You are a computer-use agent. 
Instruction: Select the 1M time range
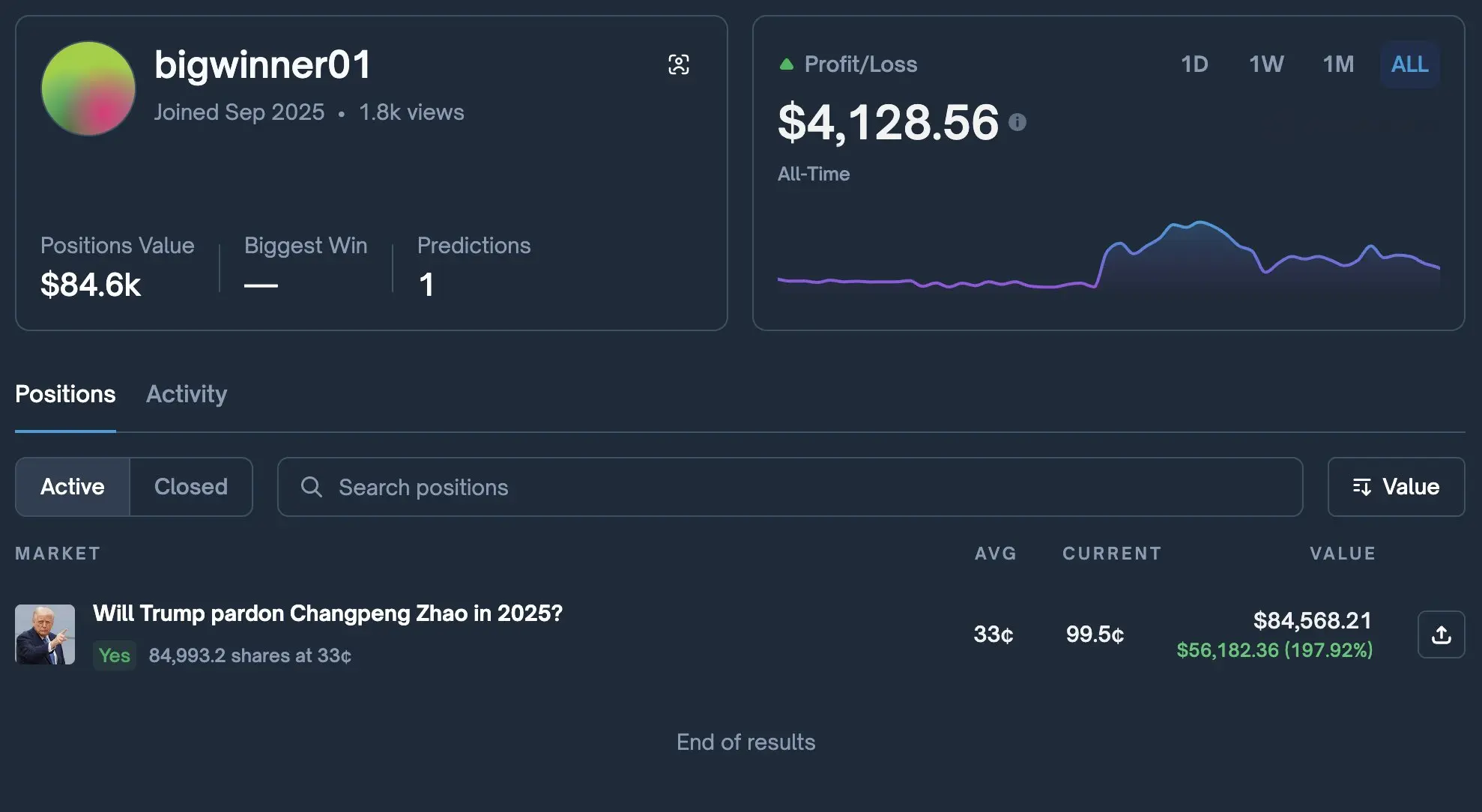[x=1338, y=64]
